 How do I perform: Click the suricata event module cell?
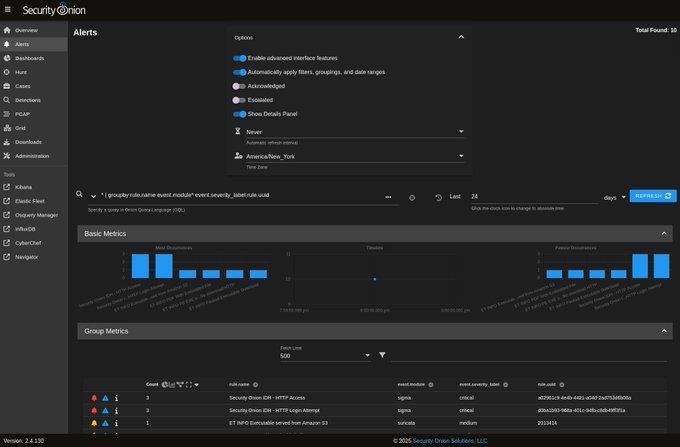[x=406, y=423]
